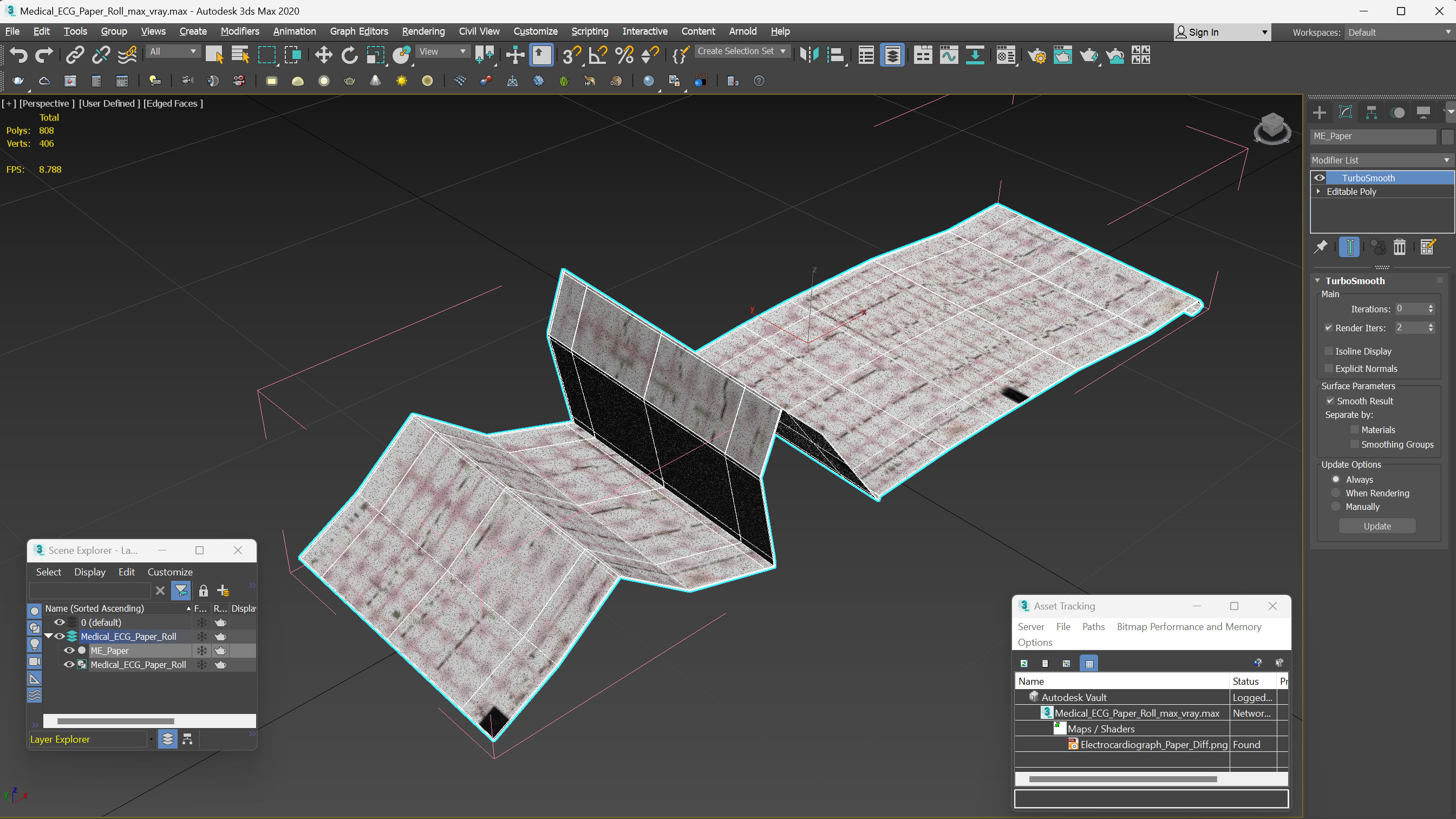Open the Material Editor icon
This screenshot has width=1456, height=819.
pos(1006,55)
